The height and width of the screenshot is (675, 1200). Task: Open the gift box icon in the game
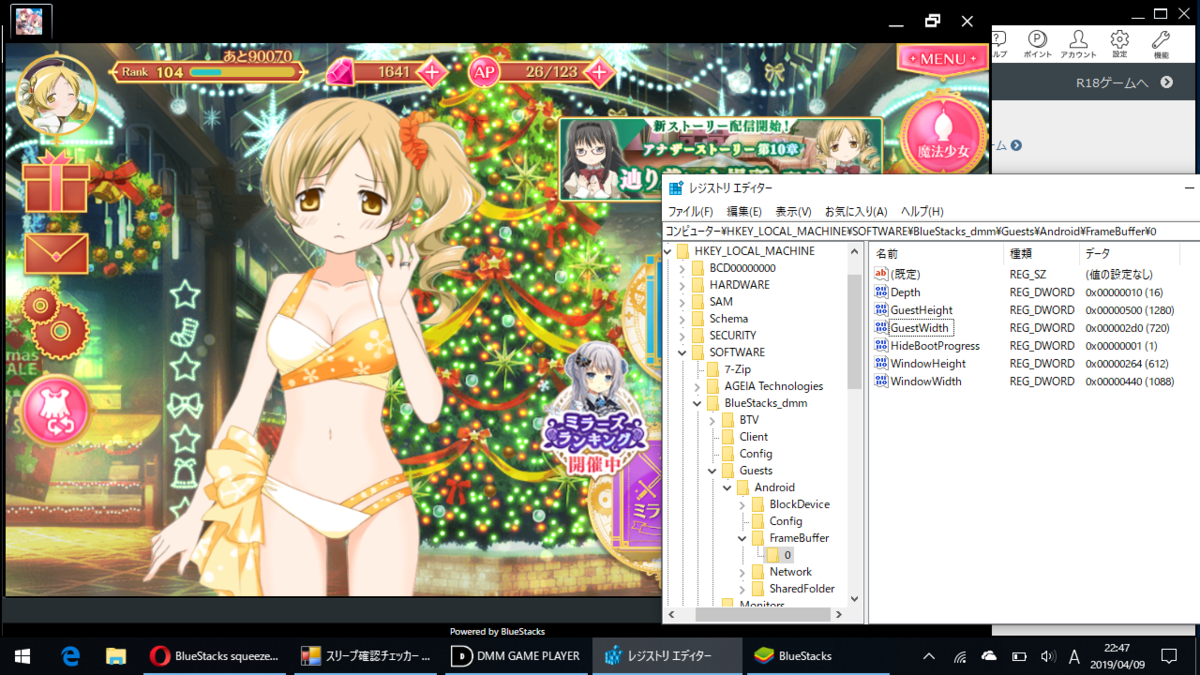pos(57,188)
